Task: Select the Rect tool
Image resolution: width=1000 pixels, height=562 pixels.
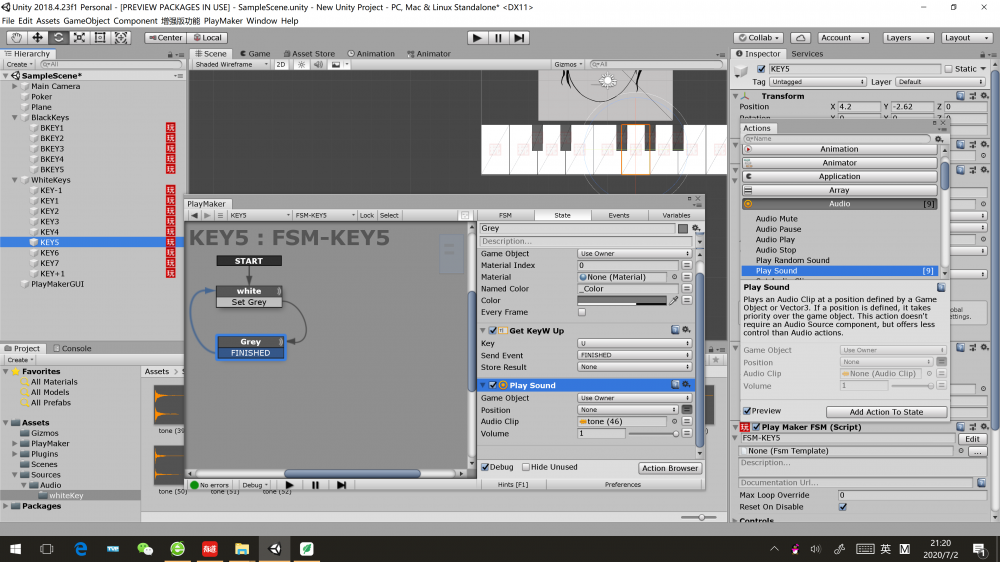Action: (100, 38)
